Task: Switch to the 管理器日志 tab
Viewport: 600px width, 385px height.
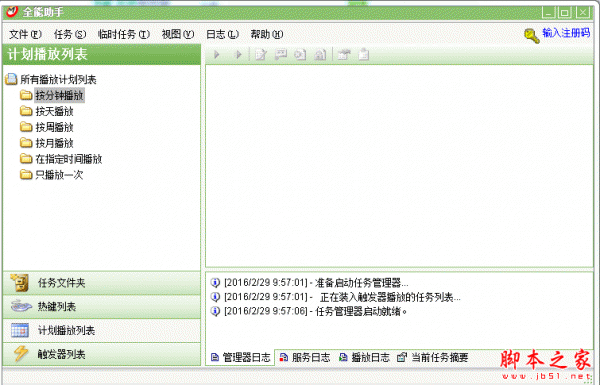Action: [x=241, y=358]
